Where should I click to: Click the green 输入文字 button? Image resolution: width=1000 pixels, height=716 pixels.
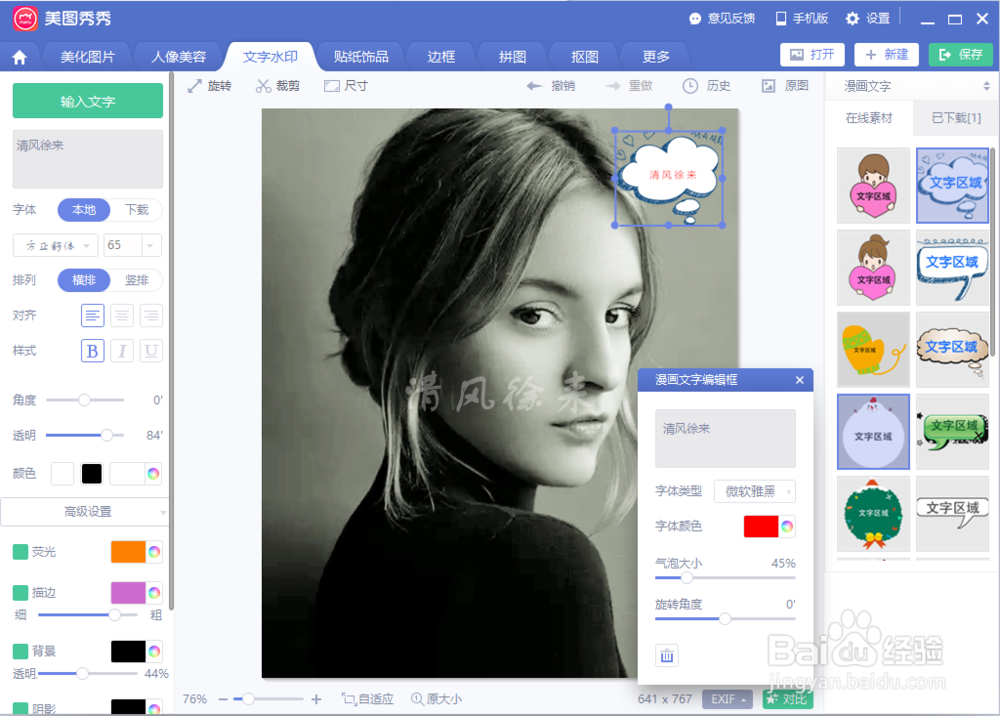pyautogui.click(x=87, y=101)
